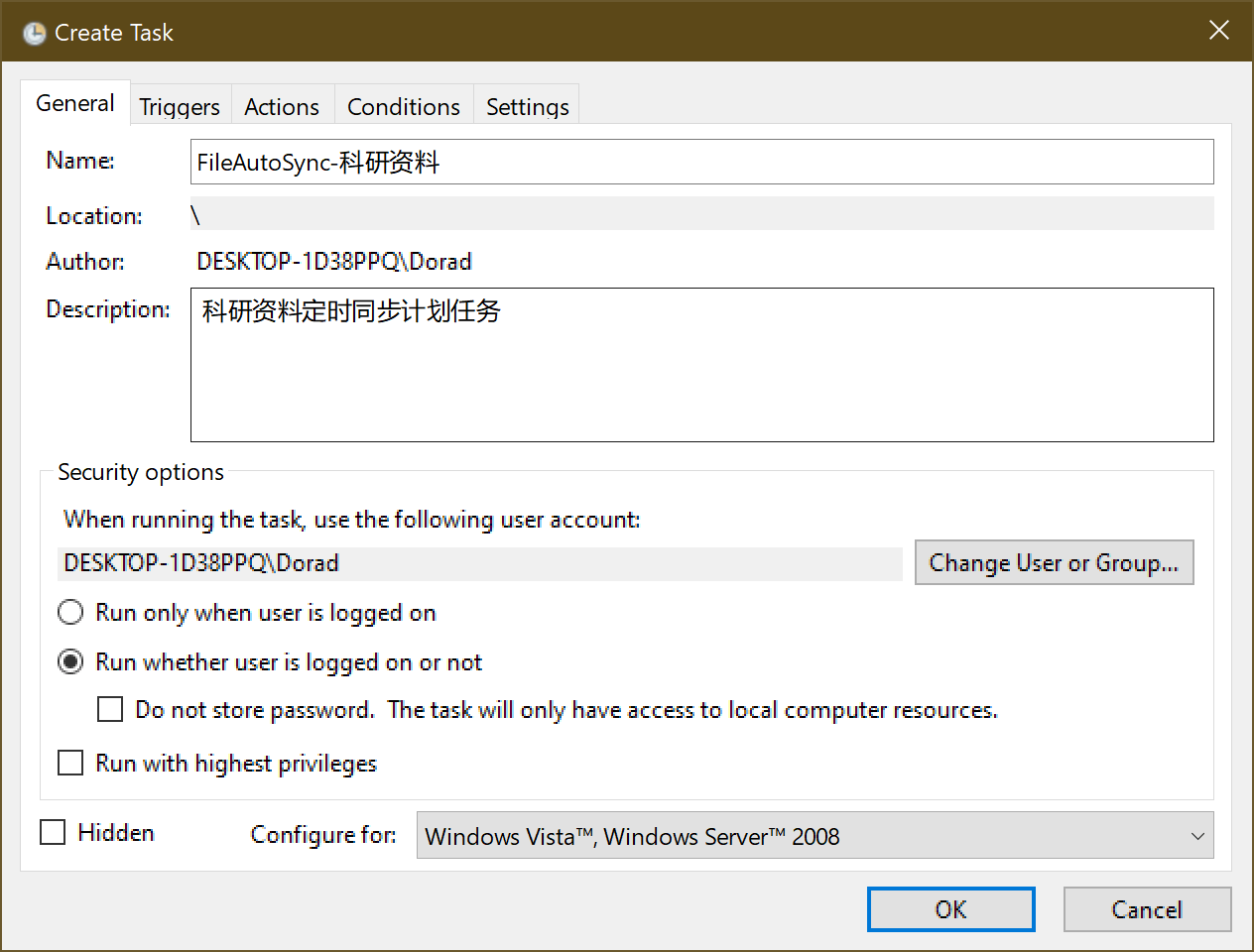Switch to the Triggers tab
The width and height of the screenshot is (1254, 952).
(x=180, y=106)
